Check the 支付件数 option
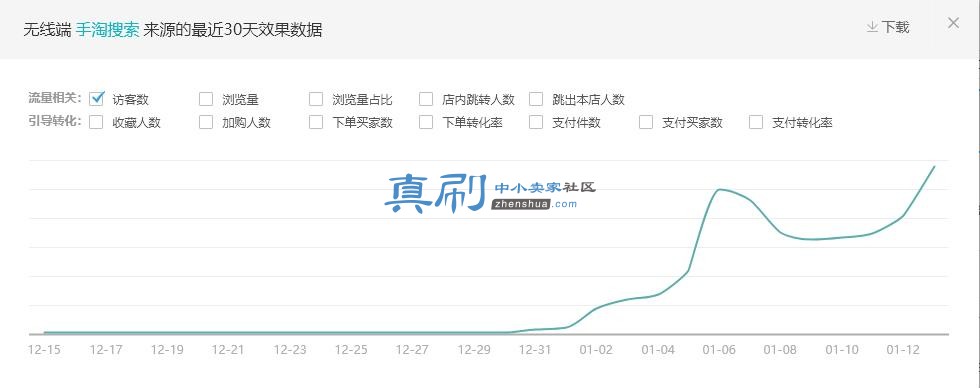980x388 pixels. (x=536, y=122)
